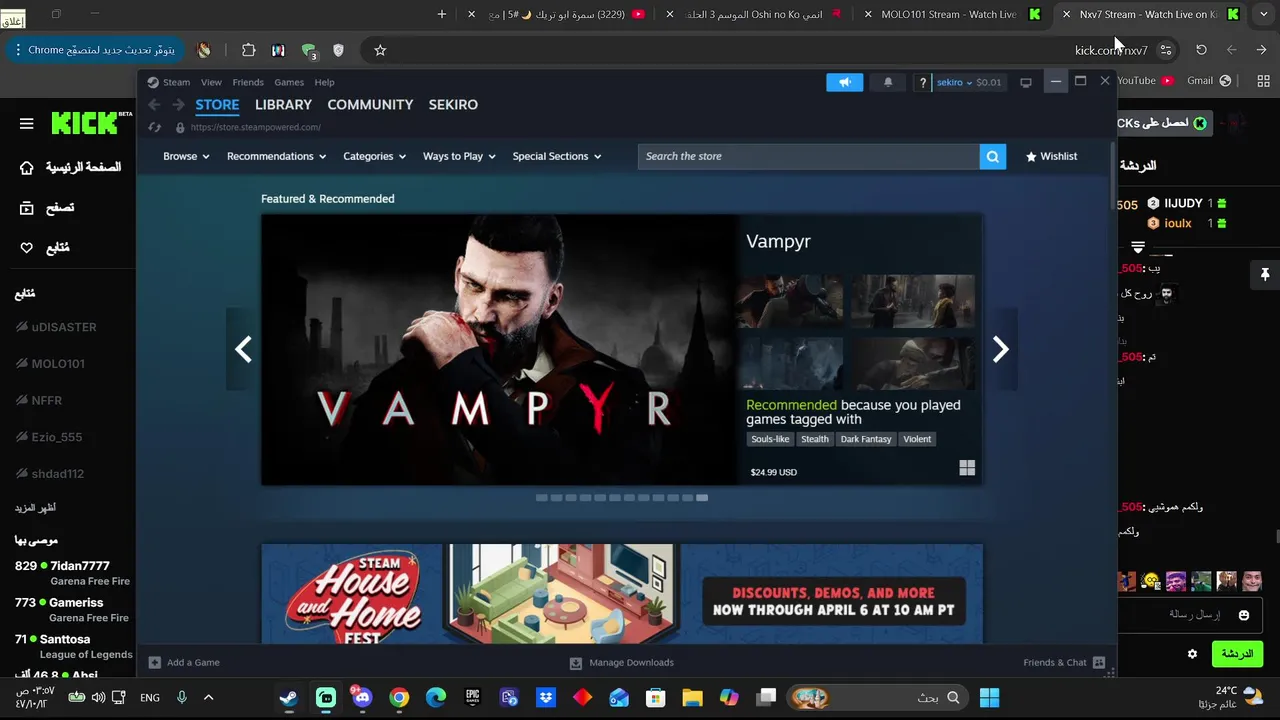Click the Steam announcements megaphone icon
Image resolution: width=1280 pixels, height=720 pixels.
pyautogui.click(x=844, y=82)
